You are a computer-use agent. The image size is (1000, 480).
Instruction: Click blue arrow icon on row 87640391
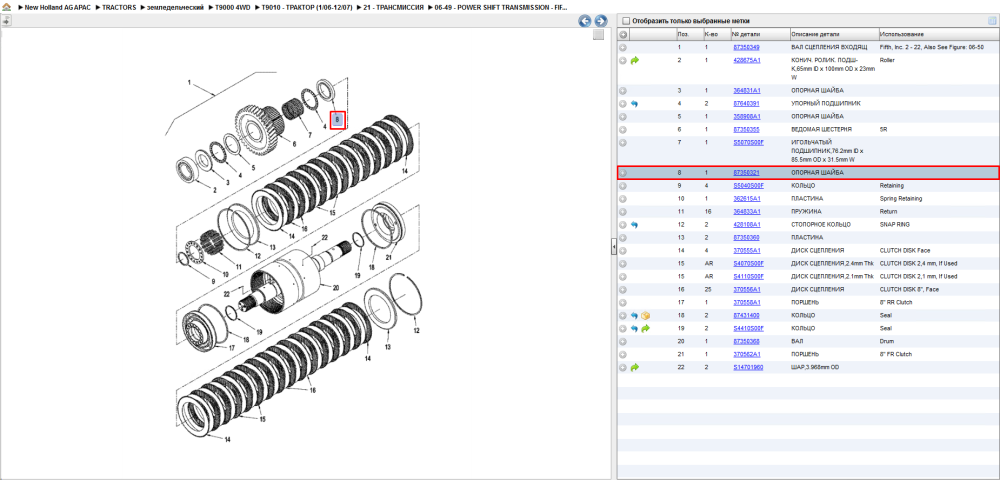tap(635, 103)
